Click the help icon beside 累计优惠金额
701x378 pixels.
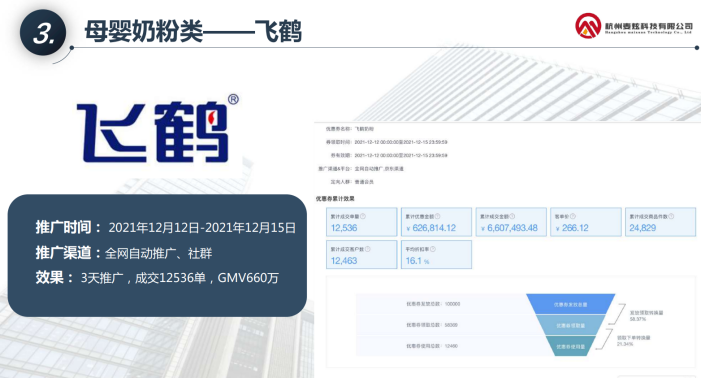tap(438, 216)
